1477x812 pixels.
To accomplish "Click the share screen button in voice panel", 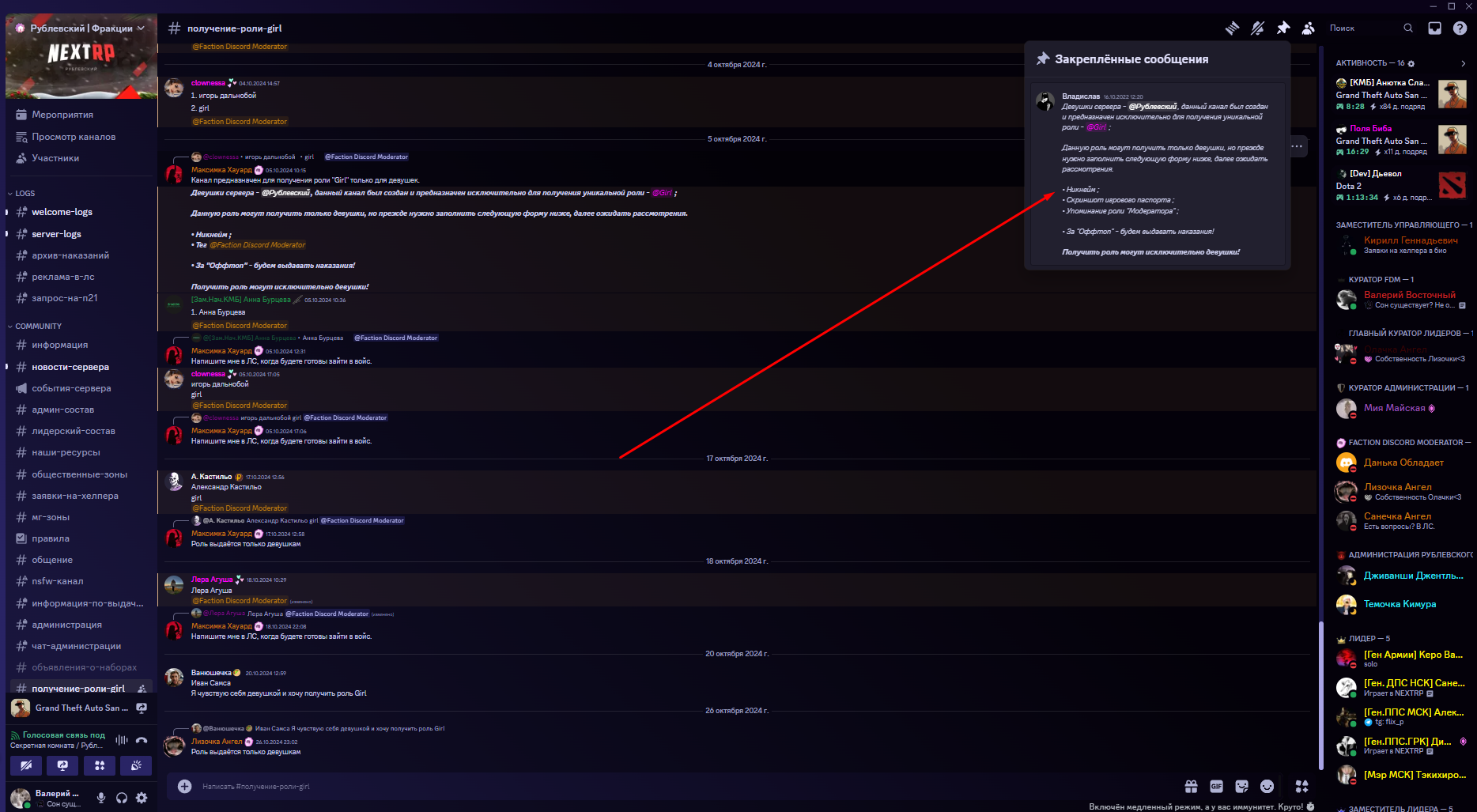I will click(x=62, y=765).
